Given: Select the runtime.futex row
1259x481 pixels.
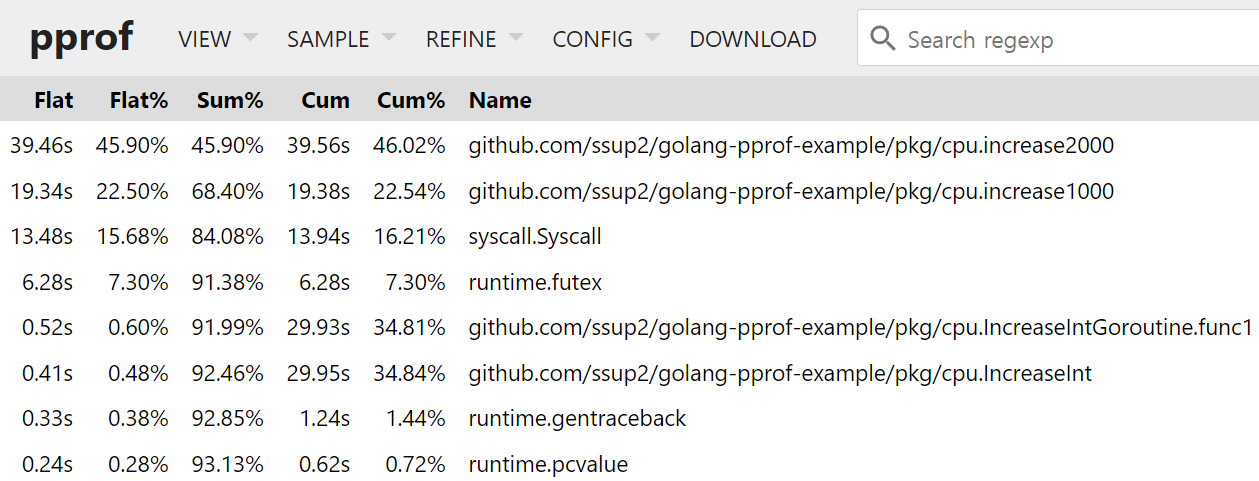Looking at the screenshot, I should 629,283.
